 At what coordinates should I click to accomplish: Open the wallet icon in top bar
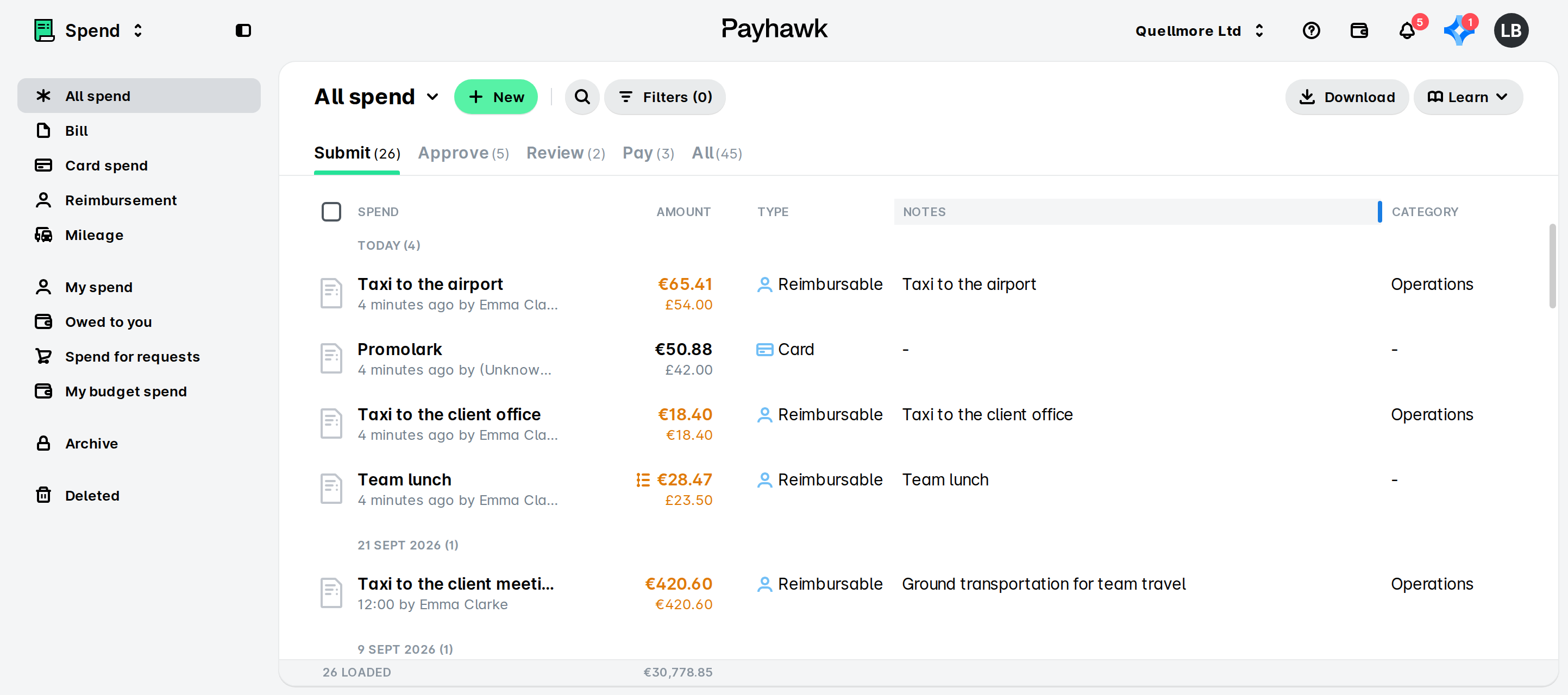pos(1359,30)
